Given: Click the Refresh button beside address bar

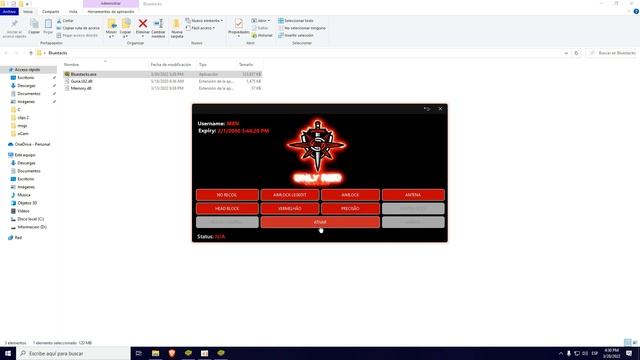Looking at the screenshot, I should (576, 53).
